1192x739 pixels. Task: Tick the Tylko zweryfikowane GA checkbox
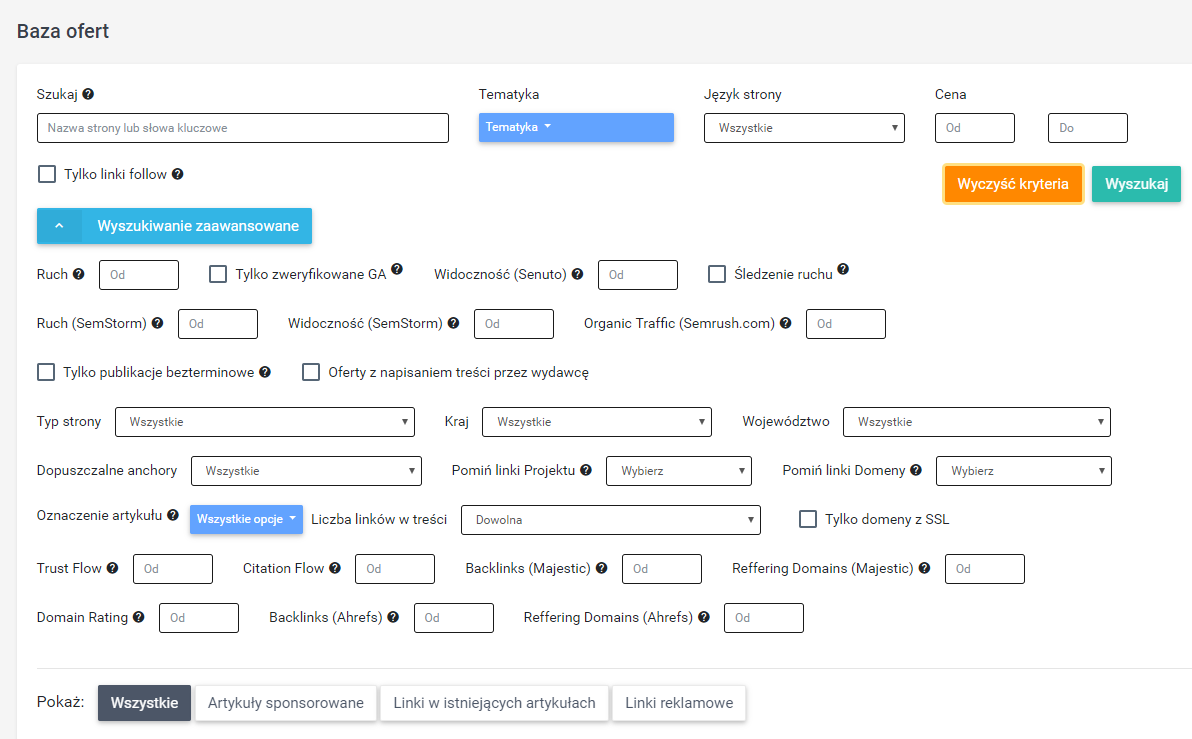(218, 274)
